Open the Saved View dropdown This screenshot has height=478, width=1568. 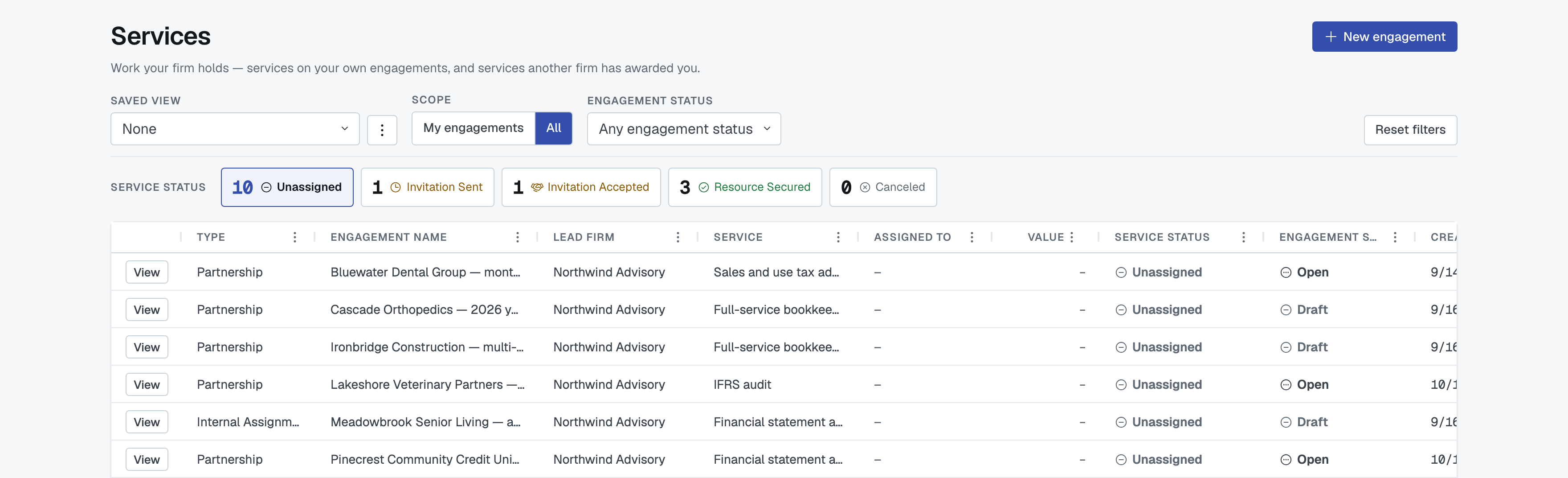[x=235, y=129]
